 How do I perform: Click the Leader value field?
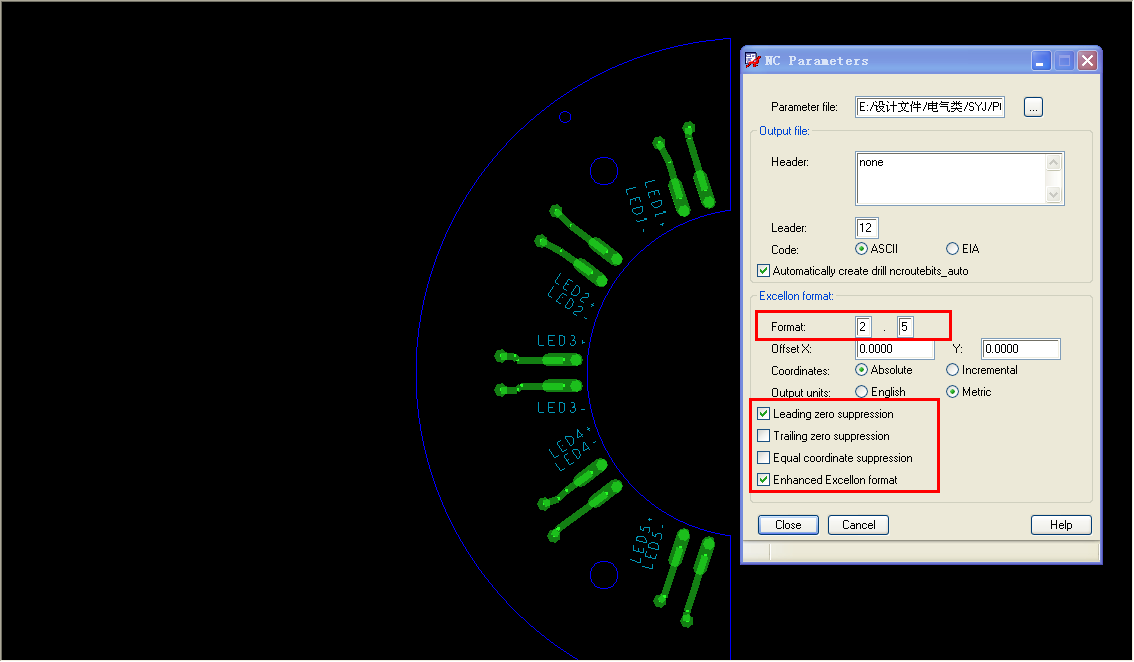[866, 228]
